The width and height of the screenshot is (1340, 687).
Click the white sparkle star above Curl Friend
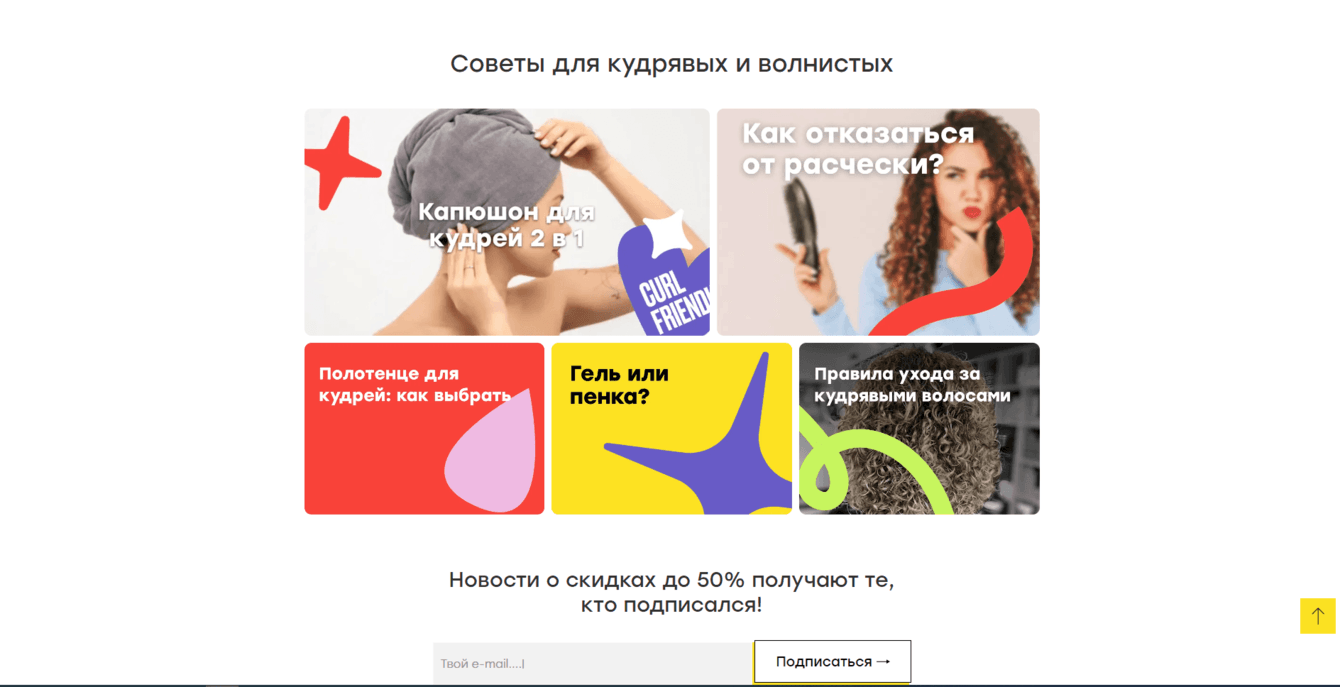(668, 234)
